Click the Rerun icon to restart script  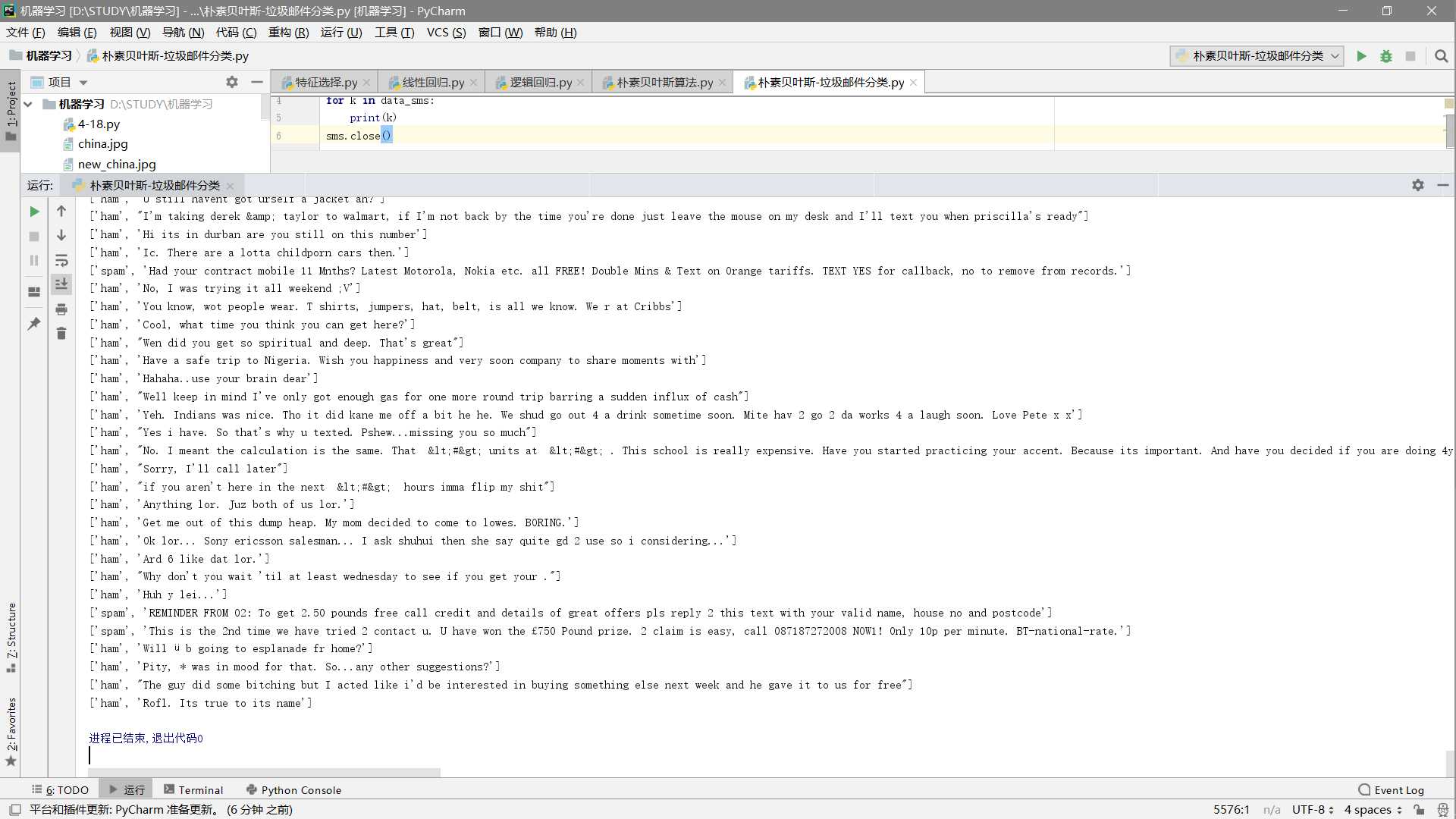(x=33, y=211)
